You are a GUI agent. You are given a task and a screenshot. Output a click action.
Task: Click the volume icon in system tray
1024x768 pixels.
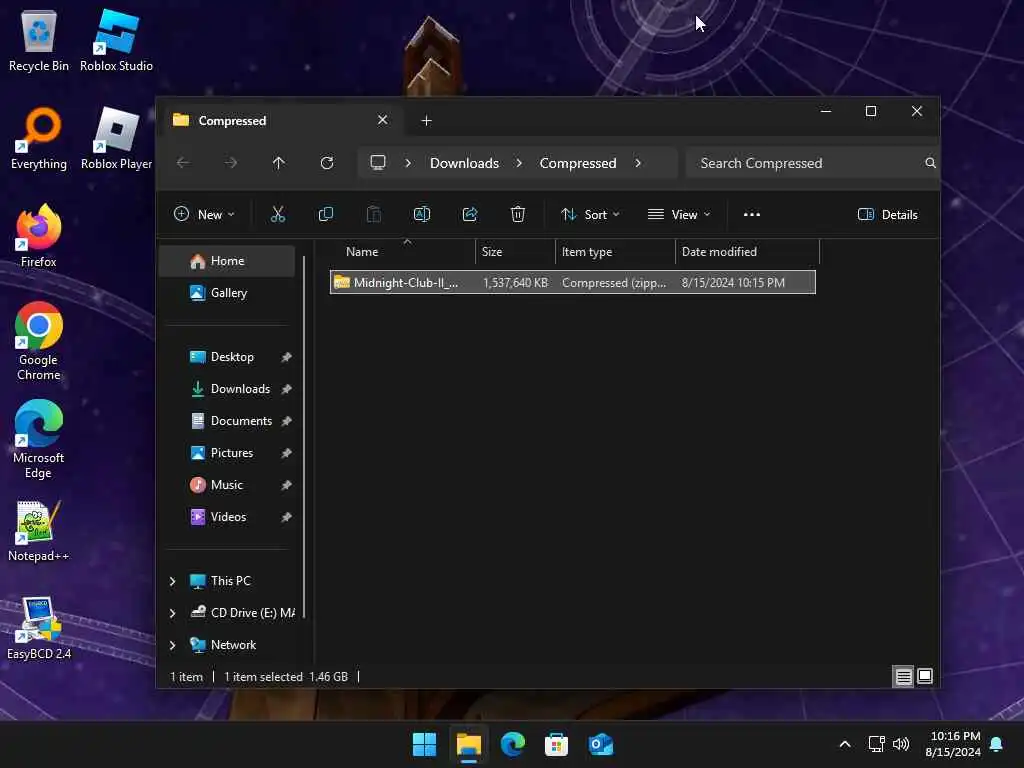901,744
